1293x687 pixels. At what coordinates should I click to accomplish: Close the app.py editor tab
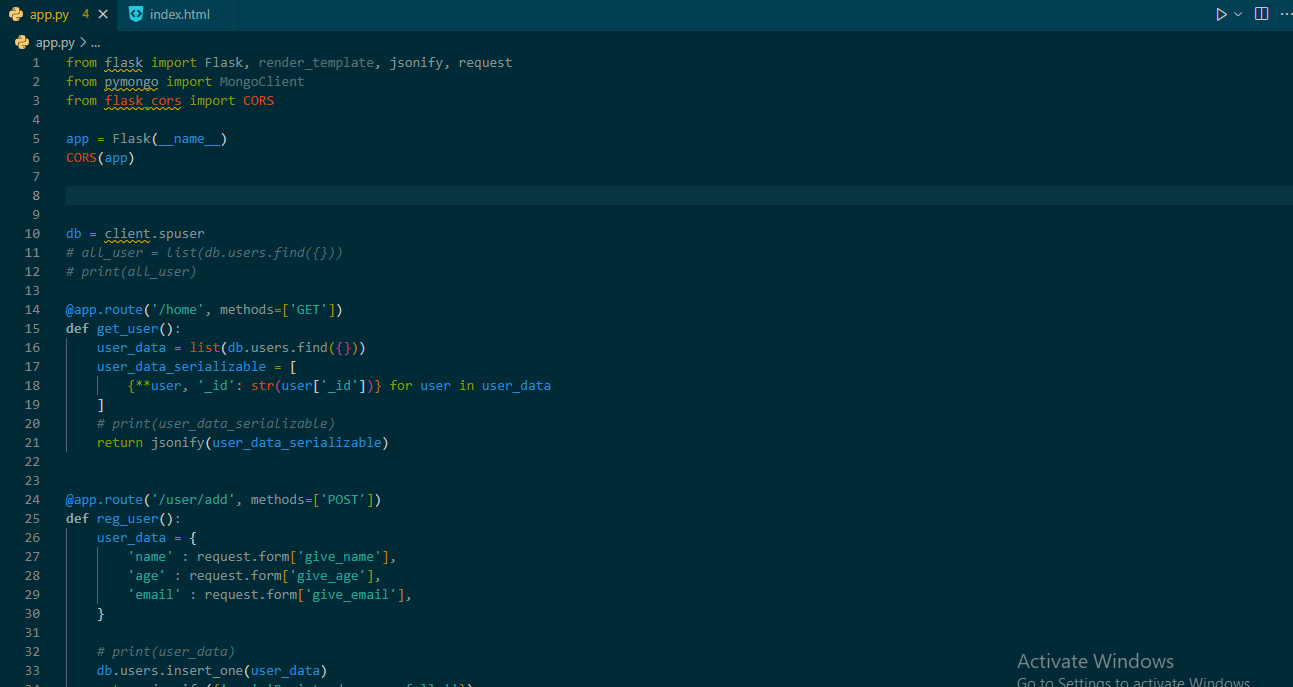point(103,14)
